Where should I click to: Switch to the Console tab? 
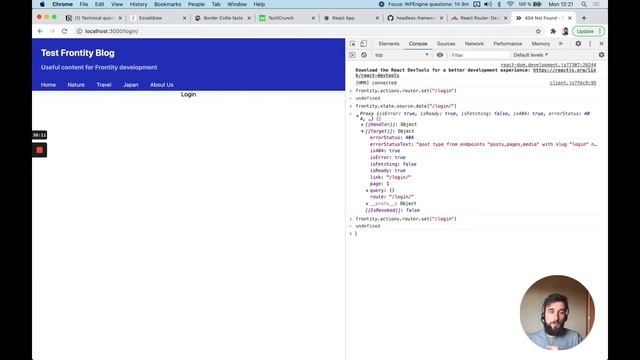pos(418,44)
